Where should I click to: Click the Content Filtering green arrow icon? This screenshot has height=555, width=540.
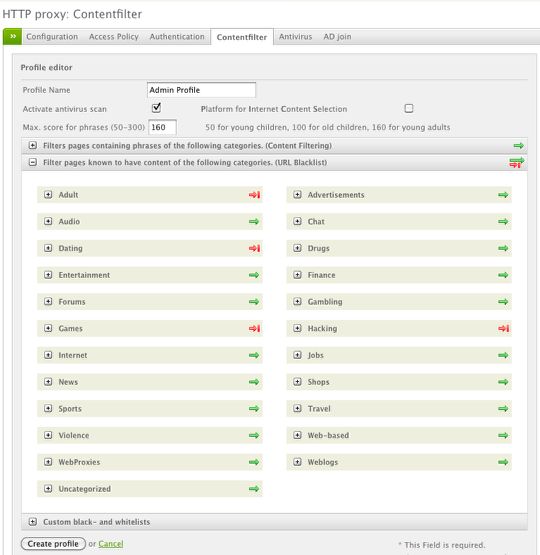click(x=519, y=145)
